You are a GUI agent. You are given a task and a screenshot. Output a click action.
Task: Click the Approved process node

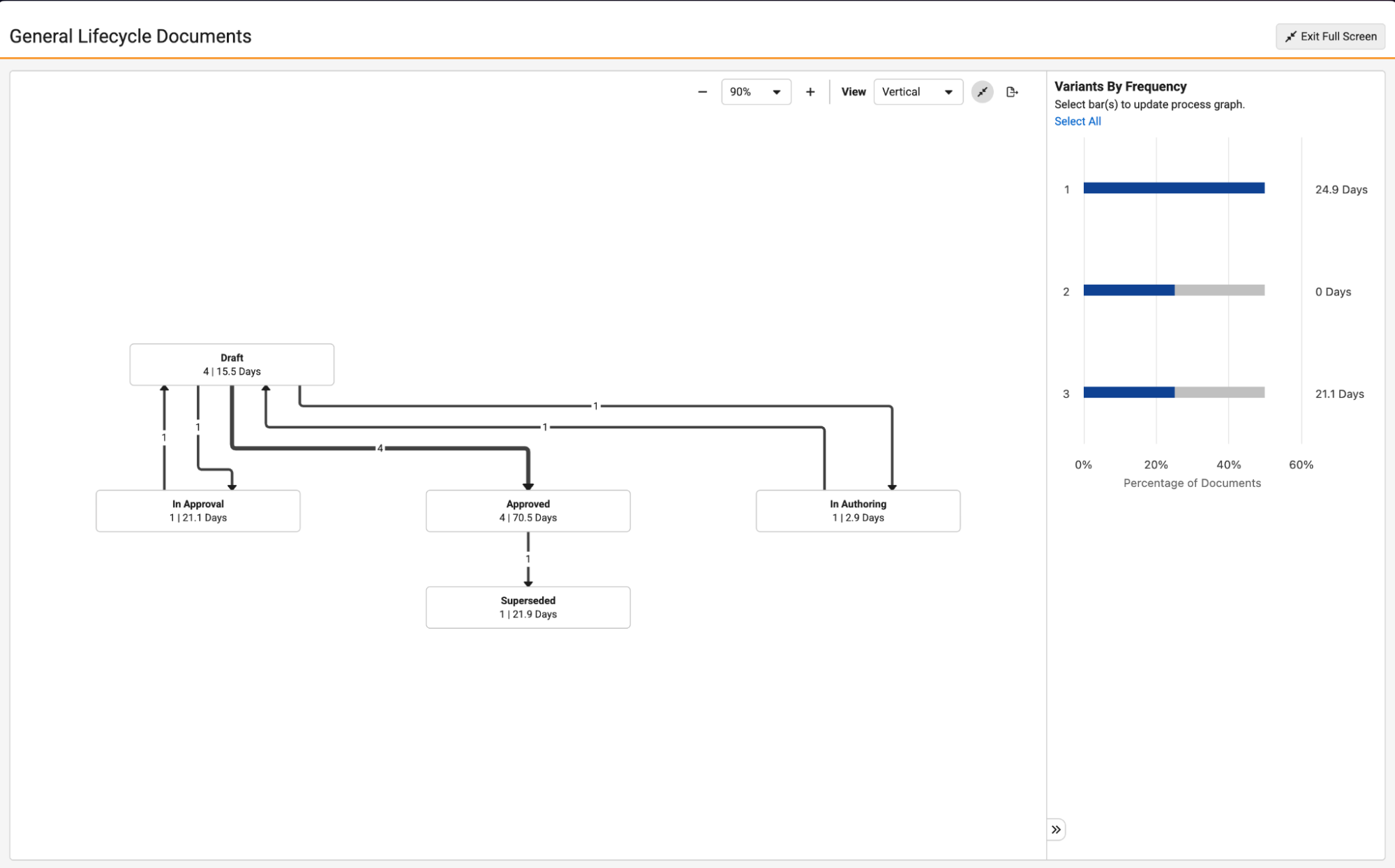click(528, 511)
